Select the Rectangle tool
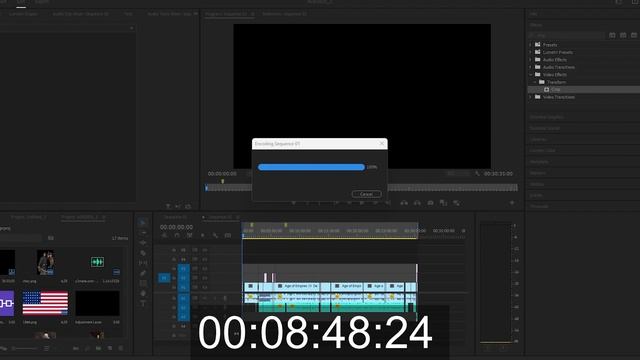This screenshot has width=640, height=360. click(143, 283)
